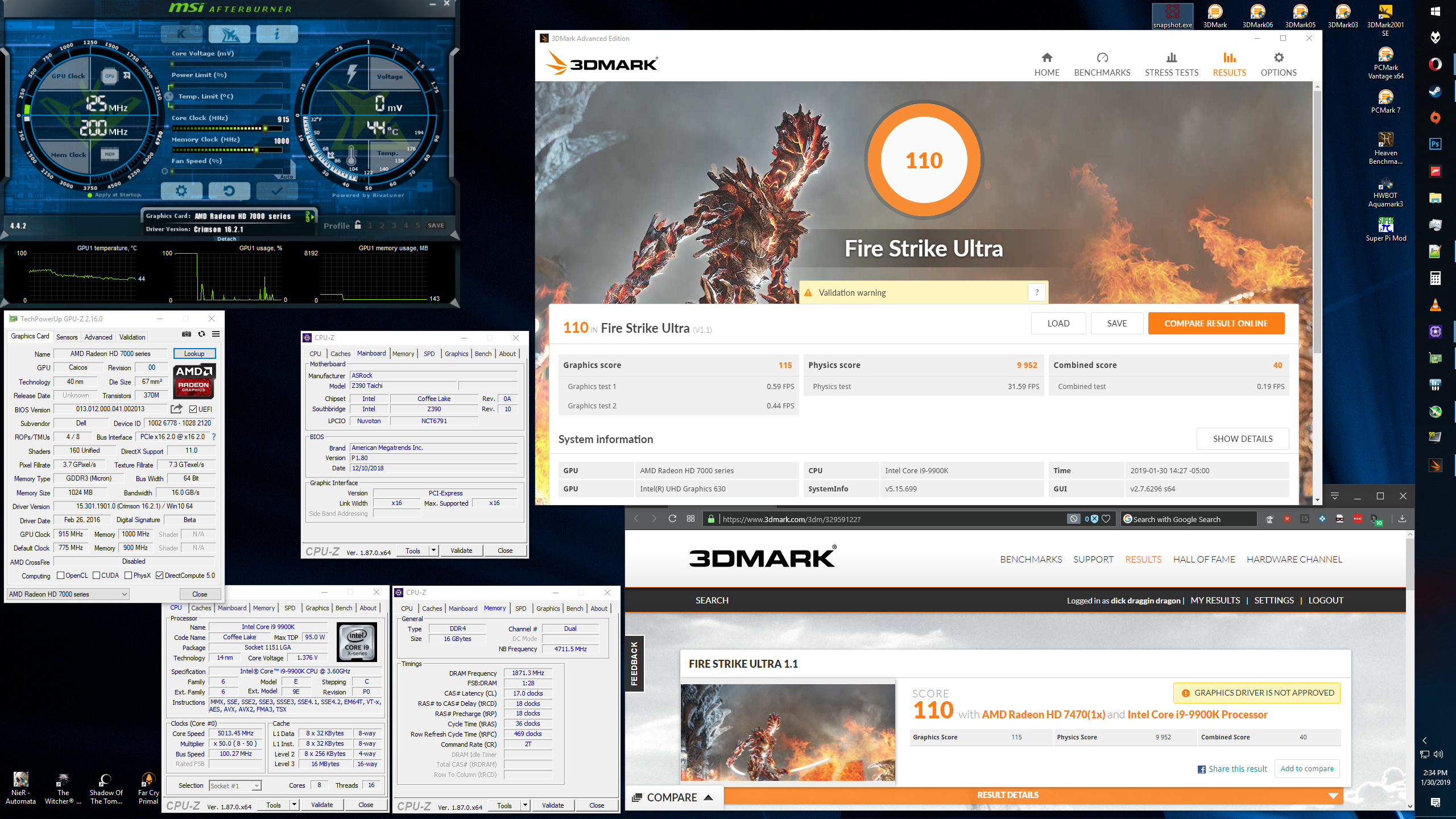Expand GPU-Z graphics card selection dropdown
Viewport: 1456px width, 819px height.
tap(68, 594)
